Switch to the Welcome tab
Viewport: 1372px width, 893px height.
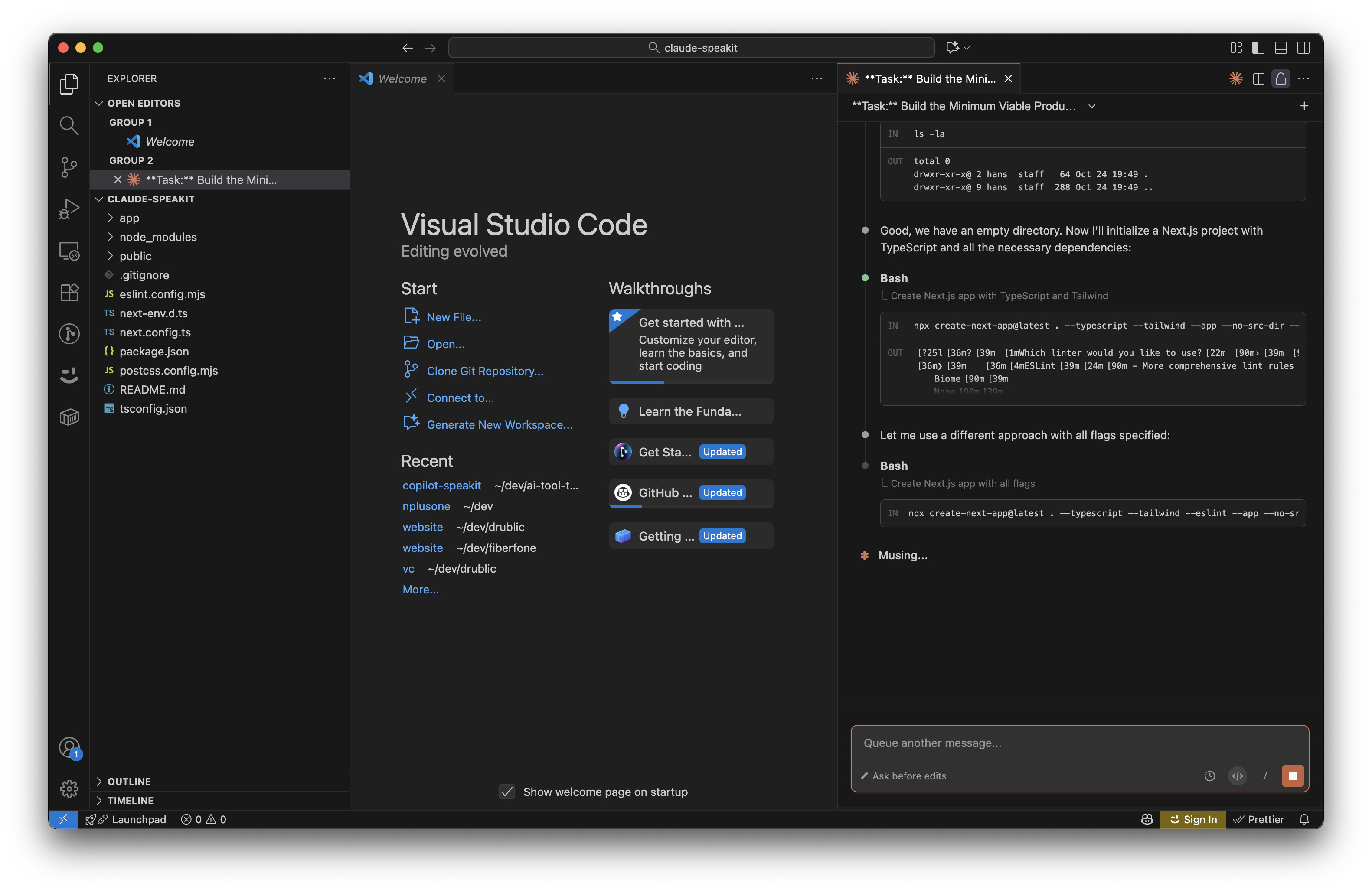pyautogui.click(x=402, y=78)
